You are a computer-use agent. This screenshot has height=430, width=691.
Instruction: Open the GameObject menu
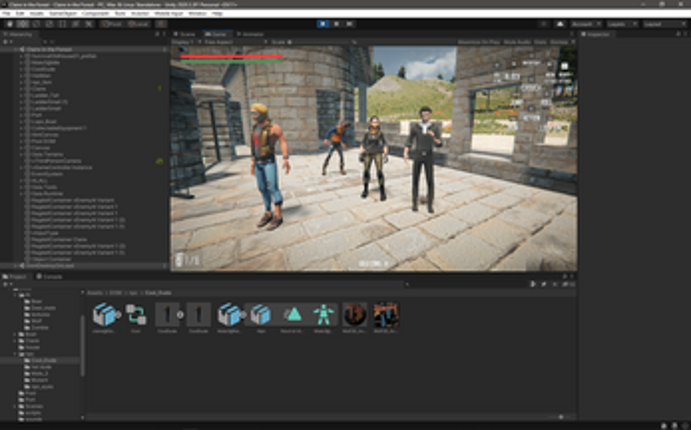(x=63, y=14)
